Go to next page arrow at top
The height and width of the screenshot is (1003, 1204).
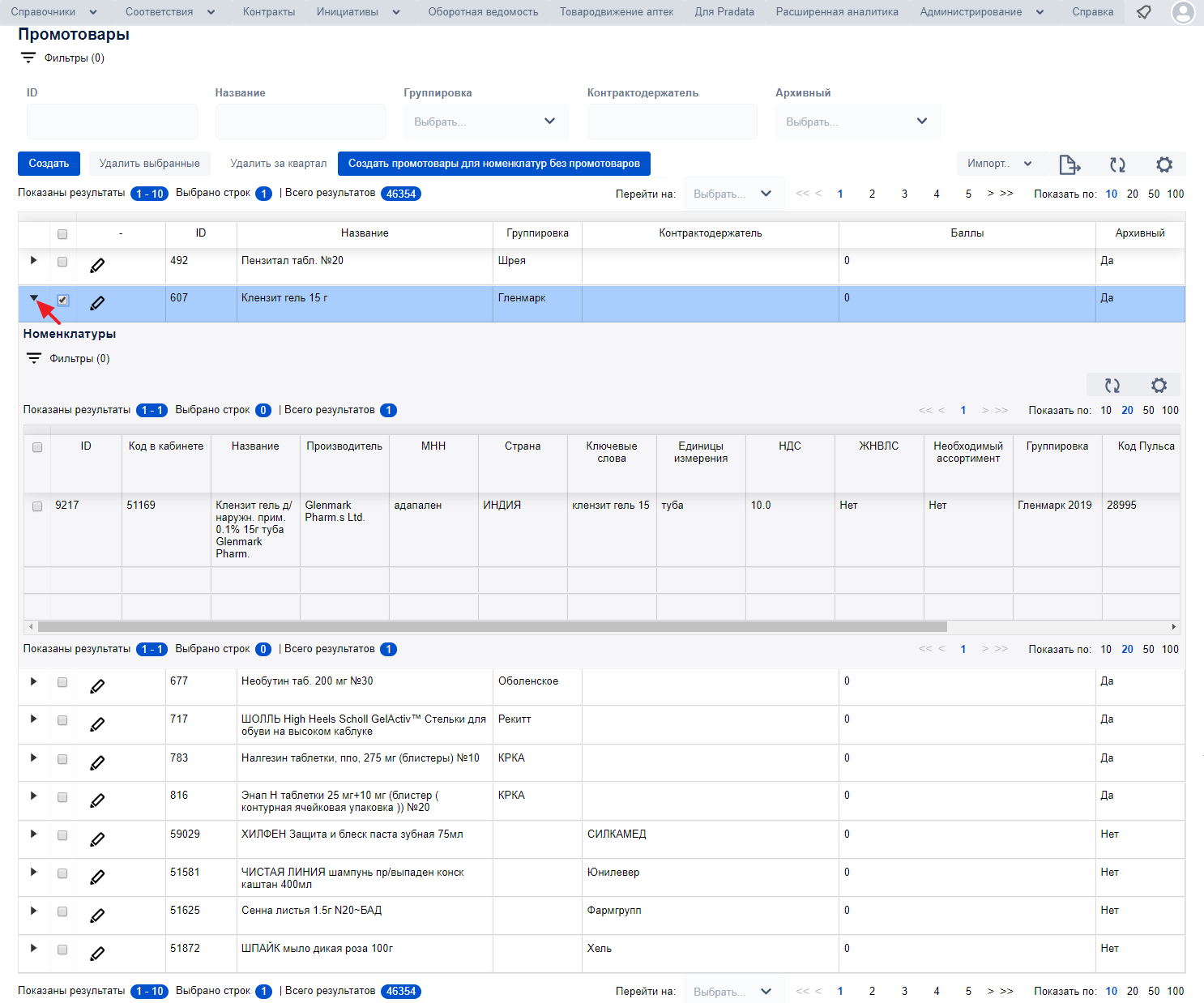point(990,194)
